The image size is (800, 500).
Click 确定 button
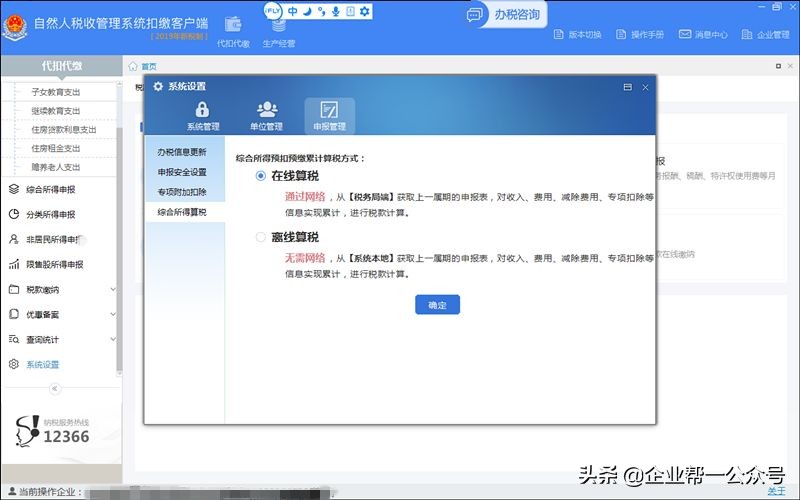437,305
